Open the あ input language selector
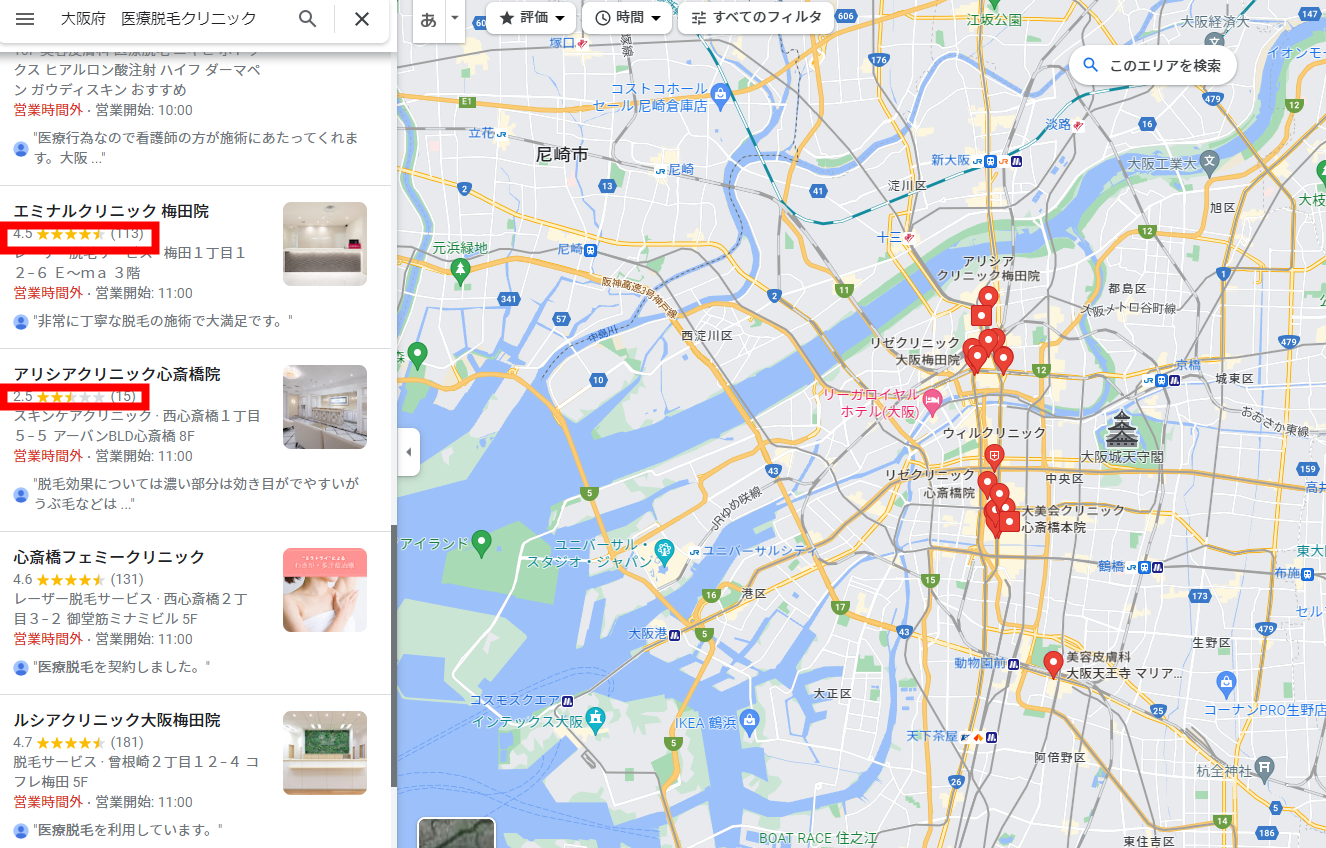Image resolution: width=1326 pixels, height=848 pixels. pyautogui.click(x=428, y=19)
